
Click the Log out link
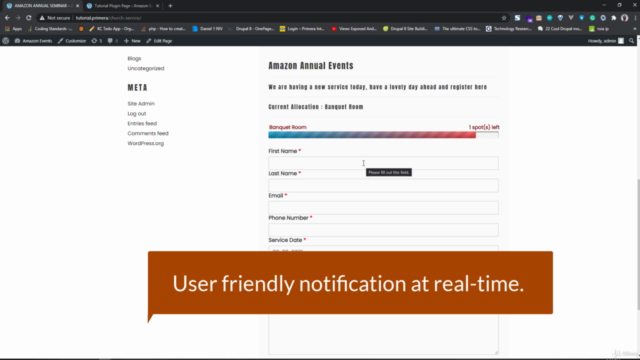click(x=137, y=113)
